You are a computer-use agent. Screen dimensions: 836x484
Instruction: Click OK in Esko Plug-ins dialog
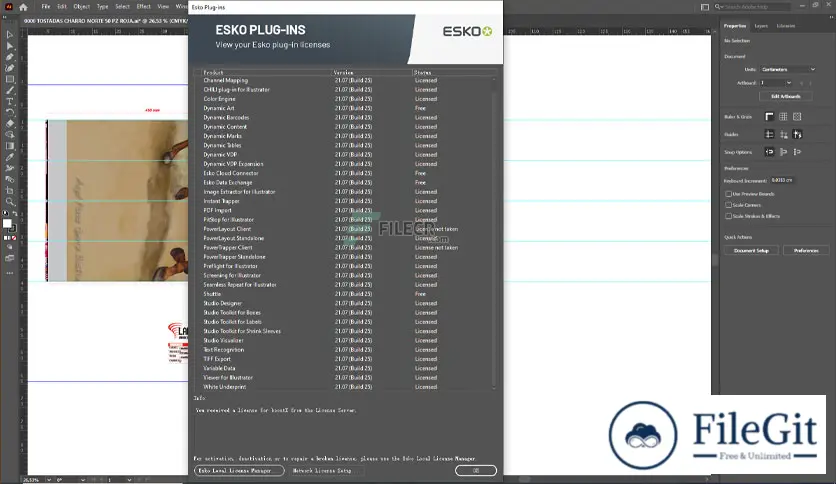[x=476, y=471]
